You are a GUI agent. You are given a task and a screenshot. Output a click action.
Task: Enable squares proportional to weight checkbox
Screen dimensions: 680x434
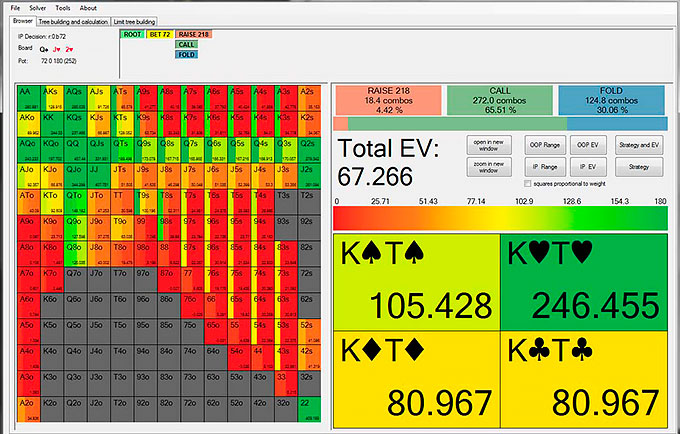pyautogui.click(x=529, y=183)
